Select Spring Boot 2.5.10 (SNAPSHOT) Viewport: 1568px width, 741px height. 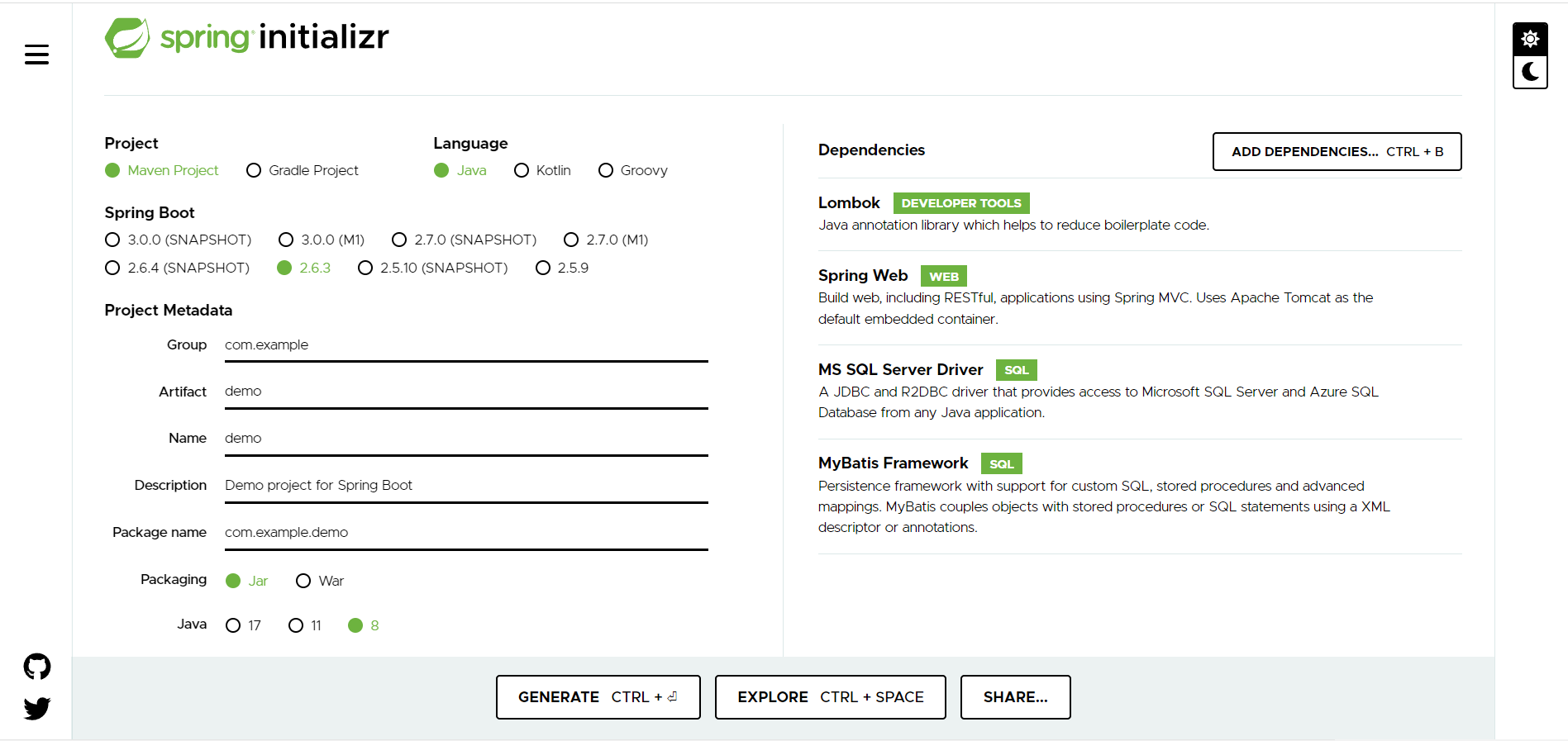click(433, 268)
